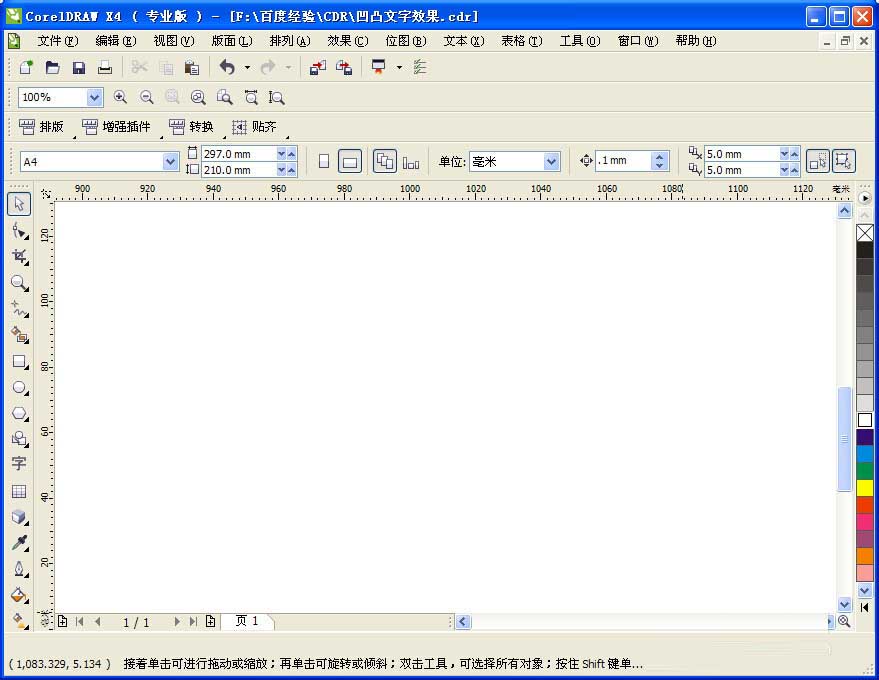The width and height of the screenshot is (879, 680).
Task: Open the 编辑(E) menu
Action: pos(115,41)
